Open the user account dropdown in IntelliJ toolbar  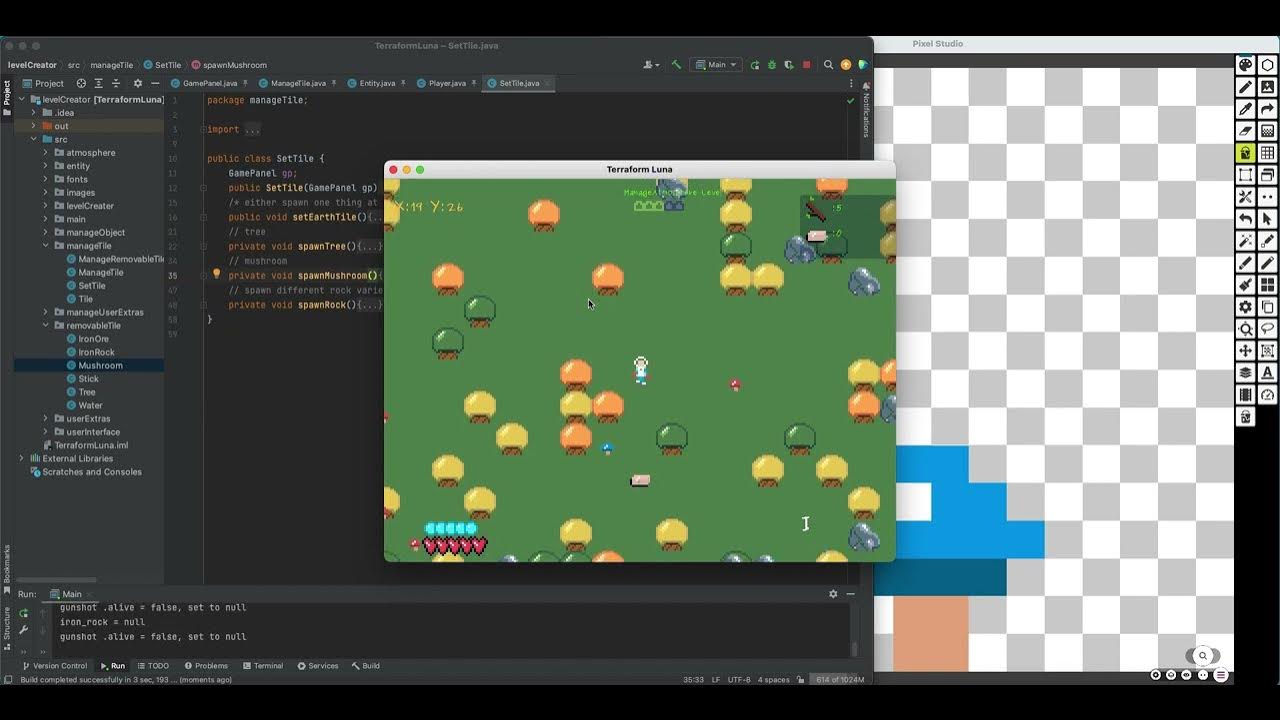point(652,65)
